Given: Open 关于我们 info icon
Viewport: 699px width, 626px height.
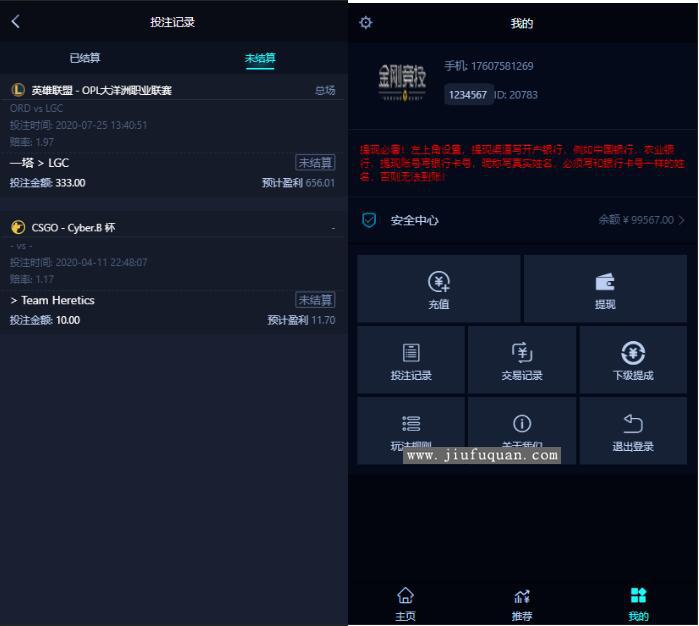Looking at the screenshot, I should [522, 424].
